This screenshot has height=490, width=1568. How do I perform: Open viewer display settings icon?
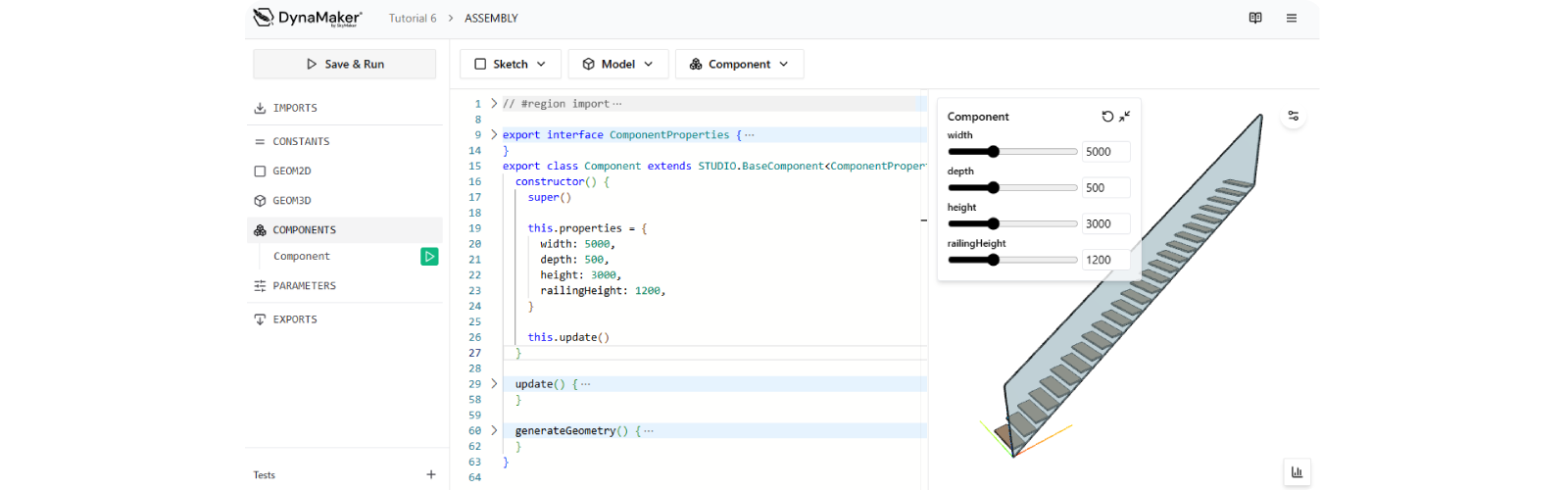pos(1294,117)
